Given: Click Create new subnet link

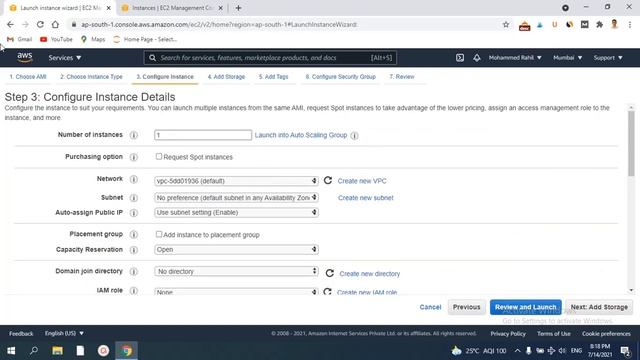Looking at the screenshot, I should click(x=366, y=198).
